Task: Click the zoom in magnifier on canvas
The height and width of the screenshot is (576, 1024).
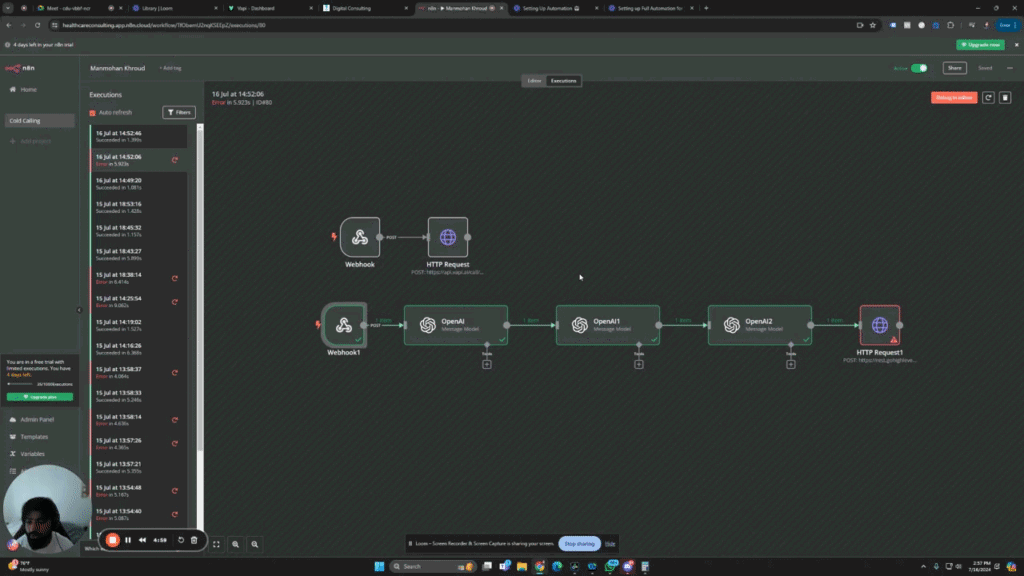Action: [236, 543]
